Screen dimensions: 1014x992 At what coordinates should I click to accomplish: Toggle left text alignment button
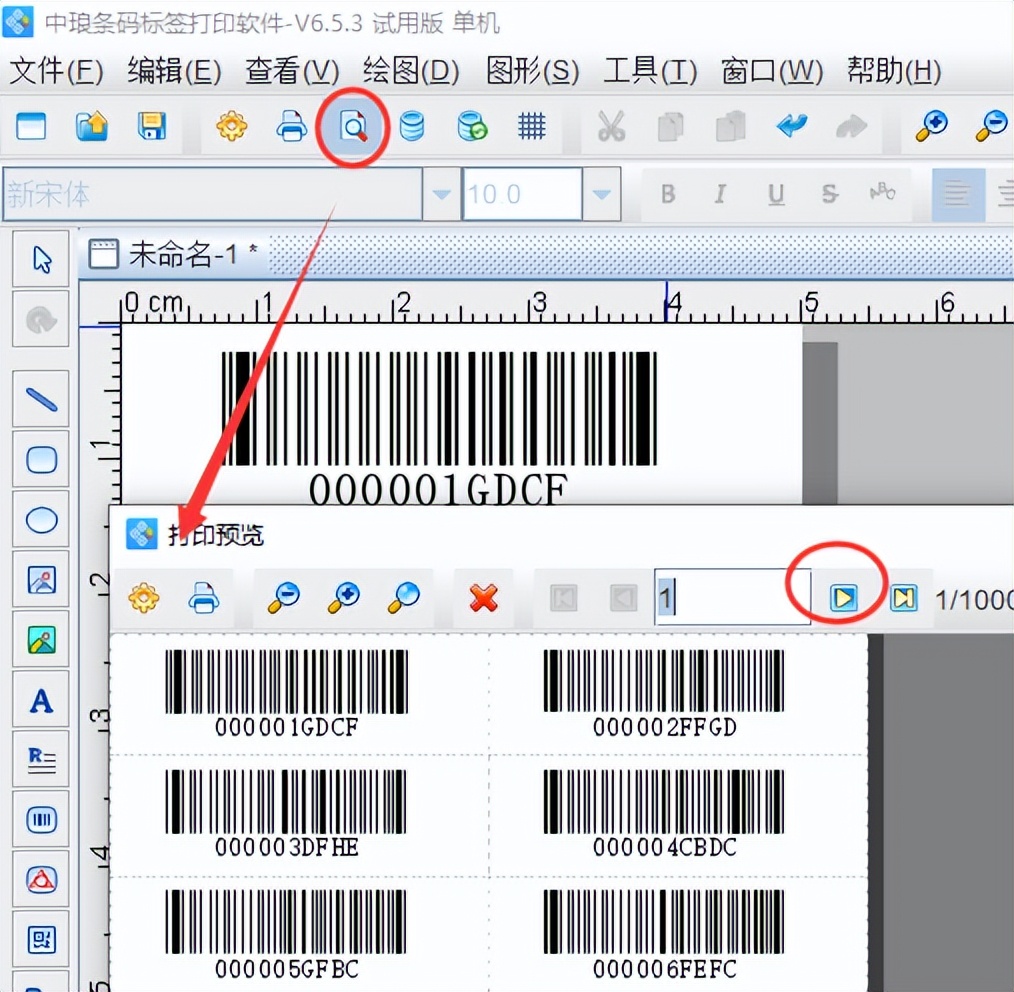(x=958, y=194)
